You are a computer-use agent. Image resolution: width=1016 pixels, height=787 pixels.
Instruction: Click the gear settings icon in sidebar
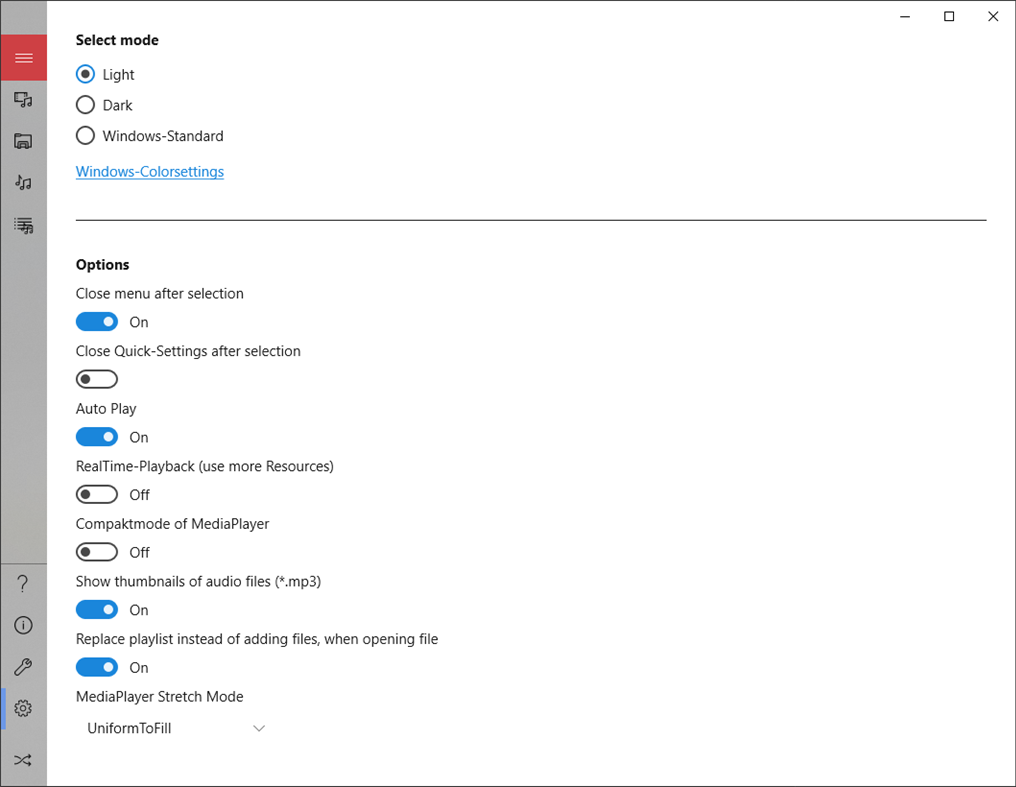click(x=23, y=709)
